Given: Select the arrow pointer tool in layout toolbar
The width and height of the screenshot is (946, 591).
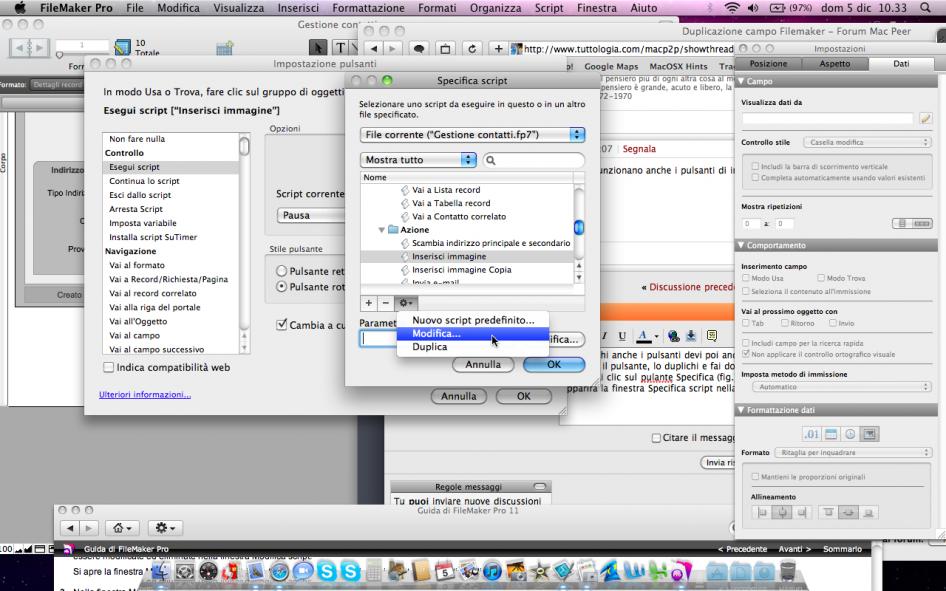Looking at the screenshot, I should click(320, 47).
